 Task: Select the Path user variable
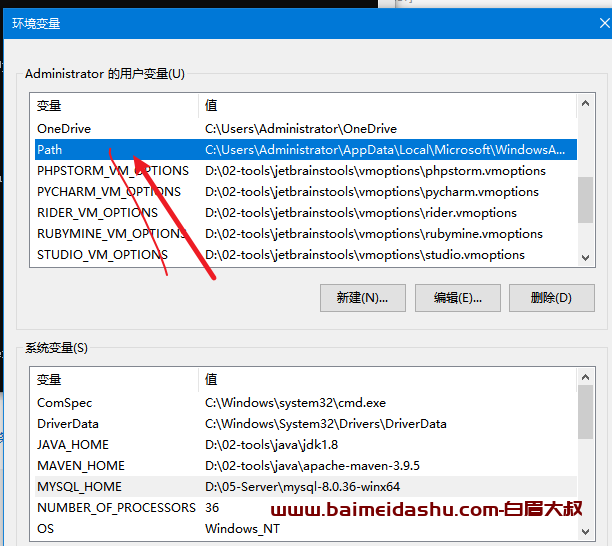[x=306, y=149]
